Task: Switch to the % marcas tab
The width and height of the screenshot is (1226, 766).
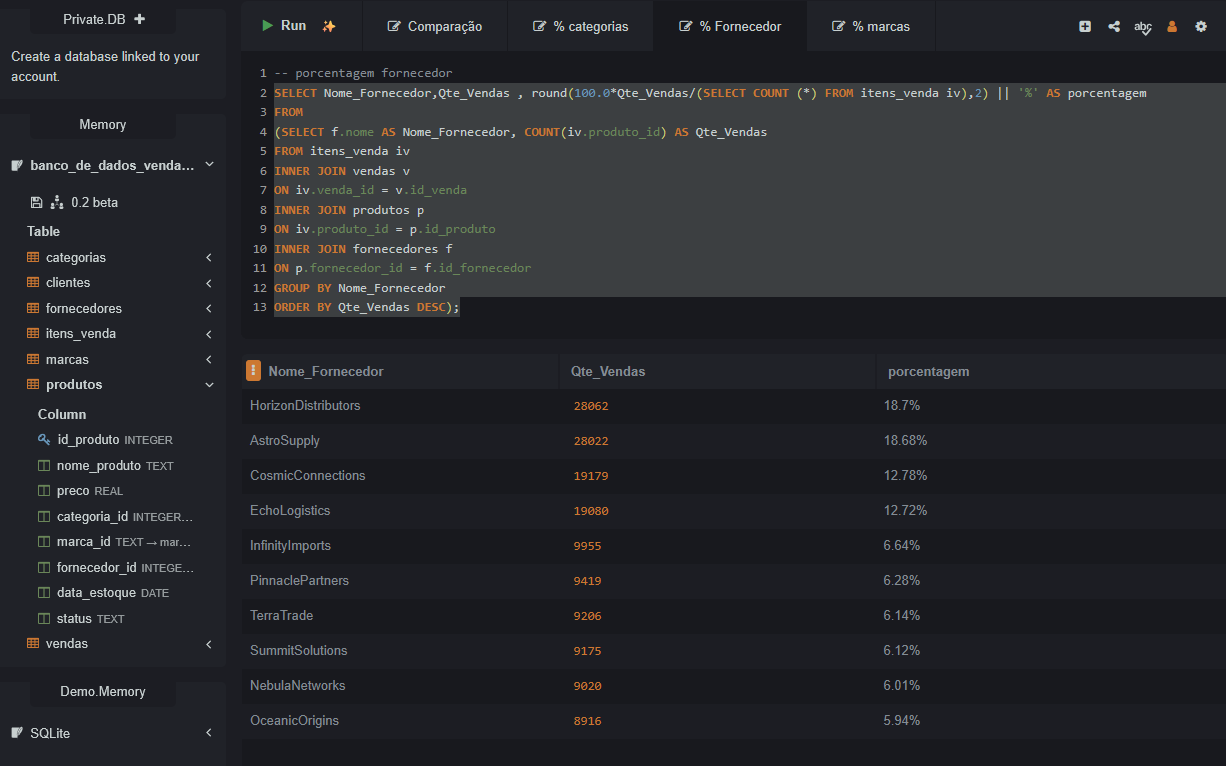Action: tap(871, 26)
